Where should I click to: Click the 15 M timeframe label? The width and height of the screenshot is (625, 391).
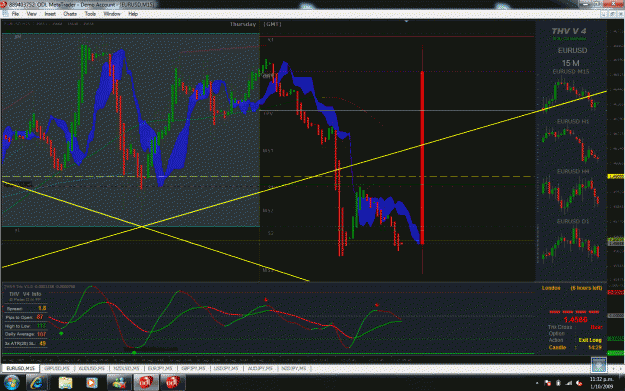[x=571, y=63]
